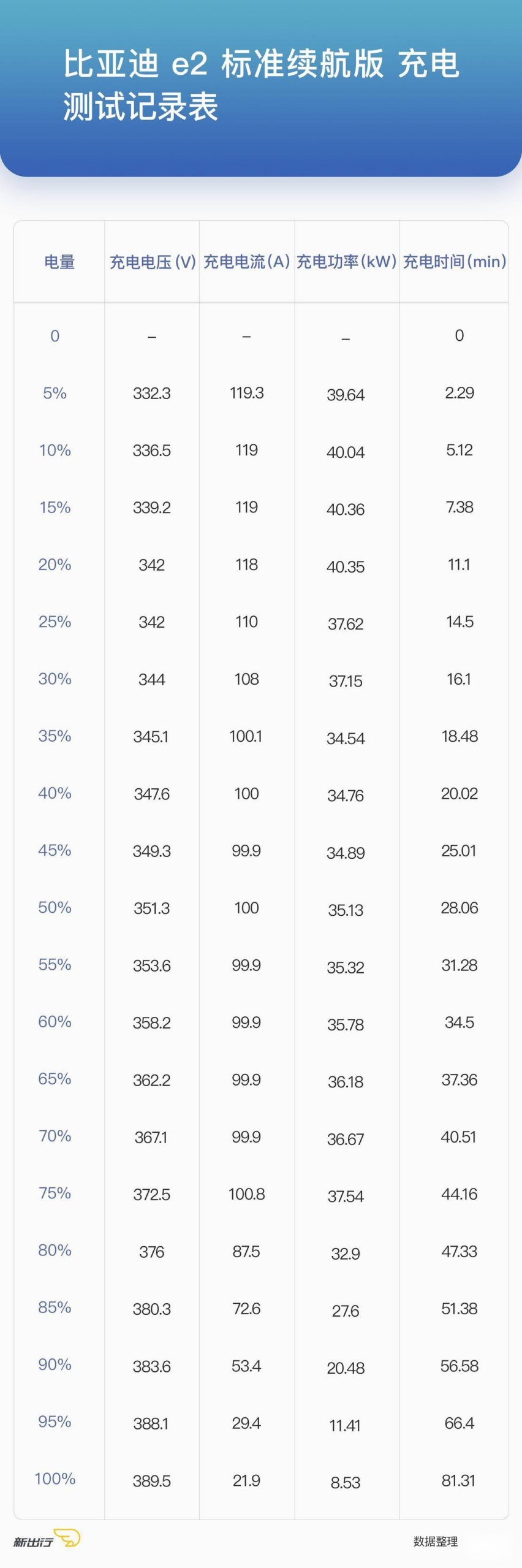522x1568 pixels.
Task: Click the 50% battery level row label
Action: point(55,907)
